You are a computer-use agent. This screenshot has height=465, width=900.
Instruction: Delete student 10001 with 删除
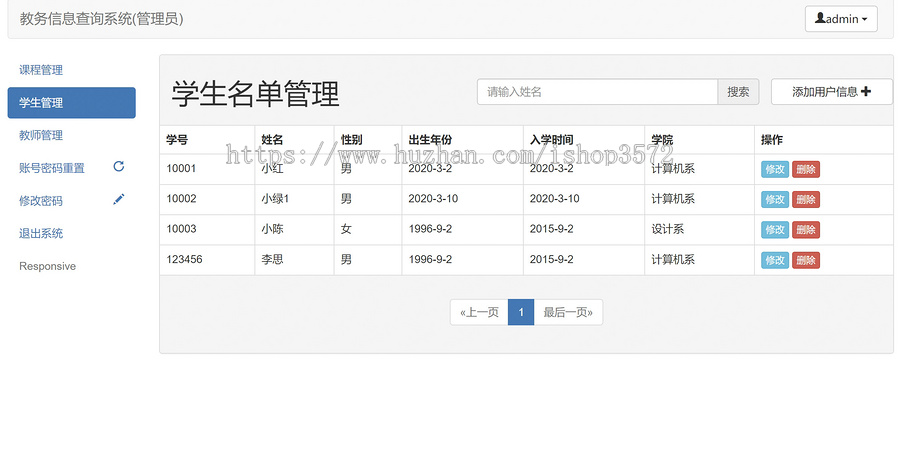point(806,169)
